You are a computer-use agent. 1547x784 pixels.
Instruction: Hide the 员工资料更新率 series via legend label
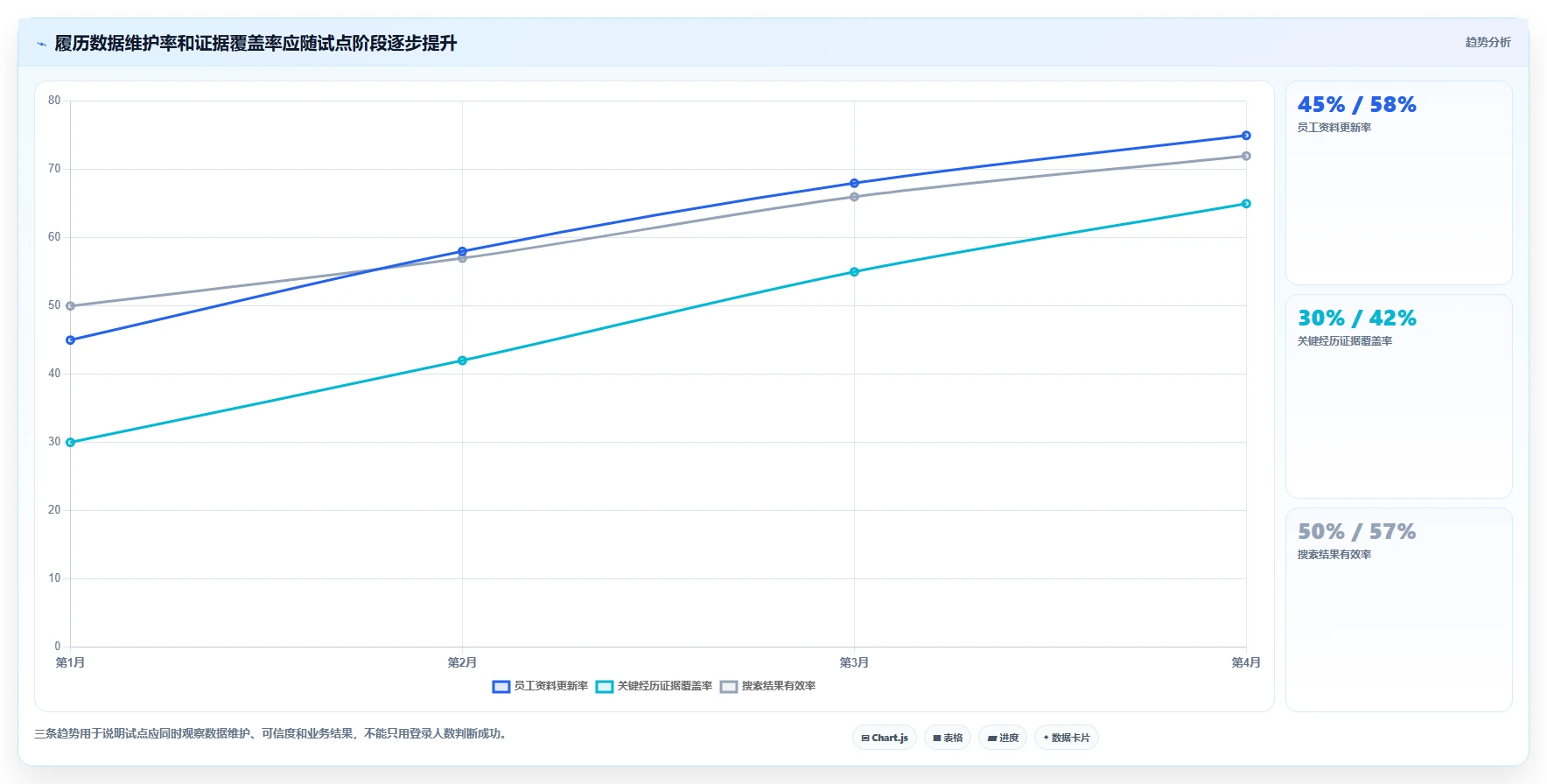click(550, 686)
